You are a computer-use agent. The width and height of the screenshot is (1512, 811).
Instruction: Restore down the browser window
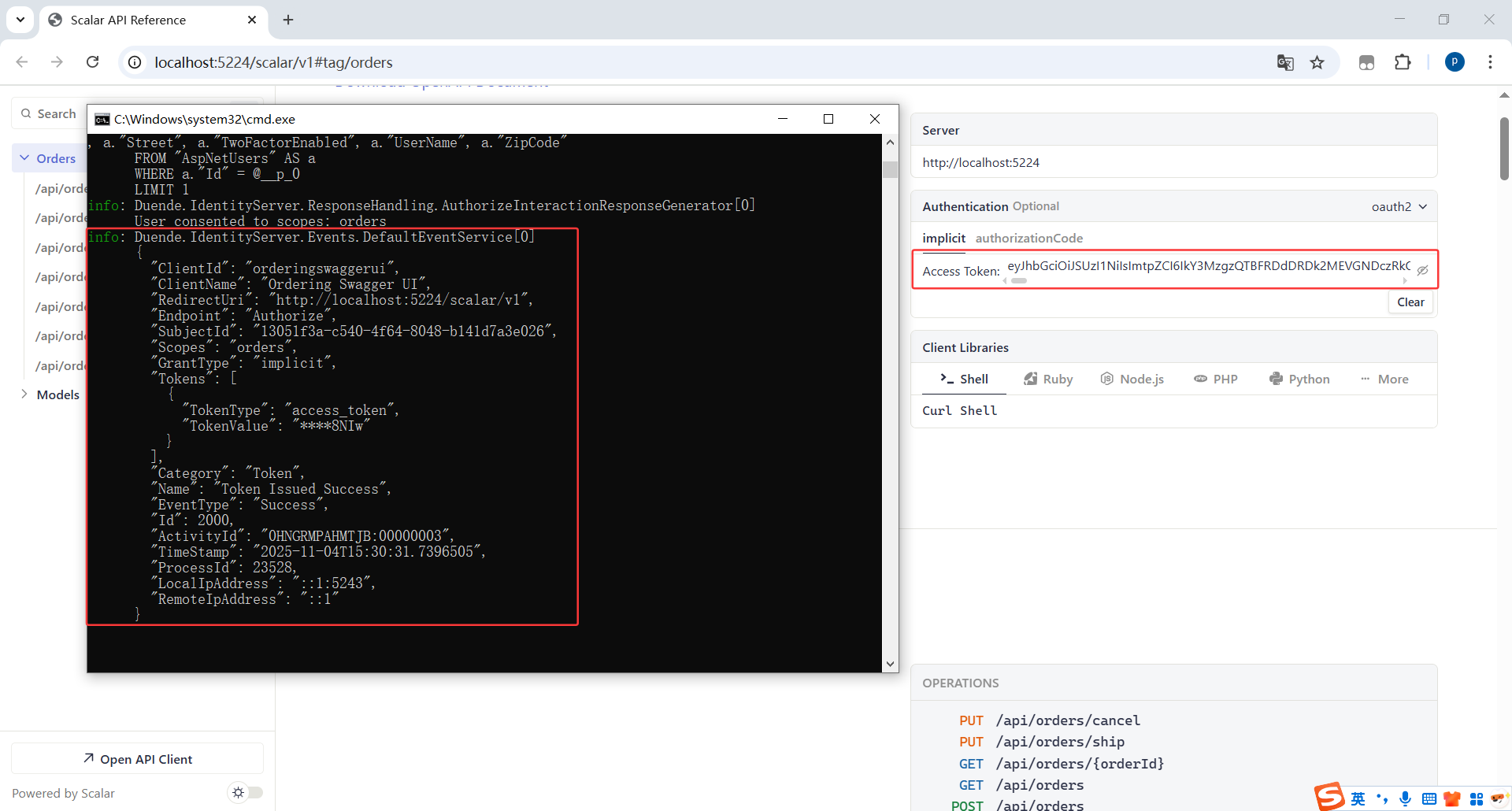pos(1443,20)
